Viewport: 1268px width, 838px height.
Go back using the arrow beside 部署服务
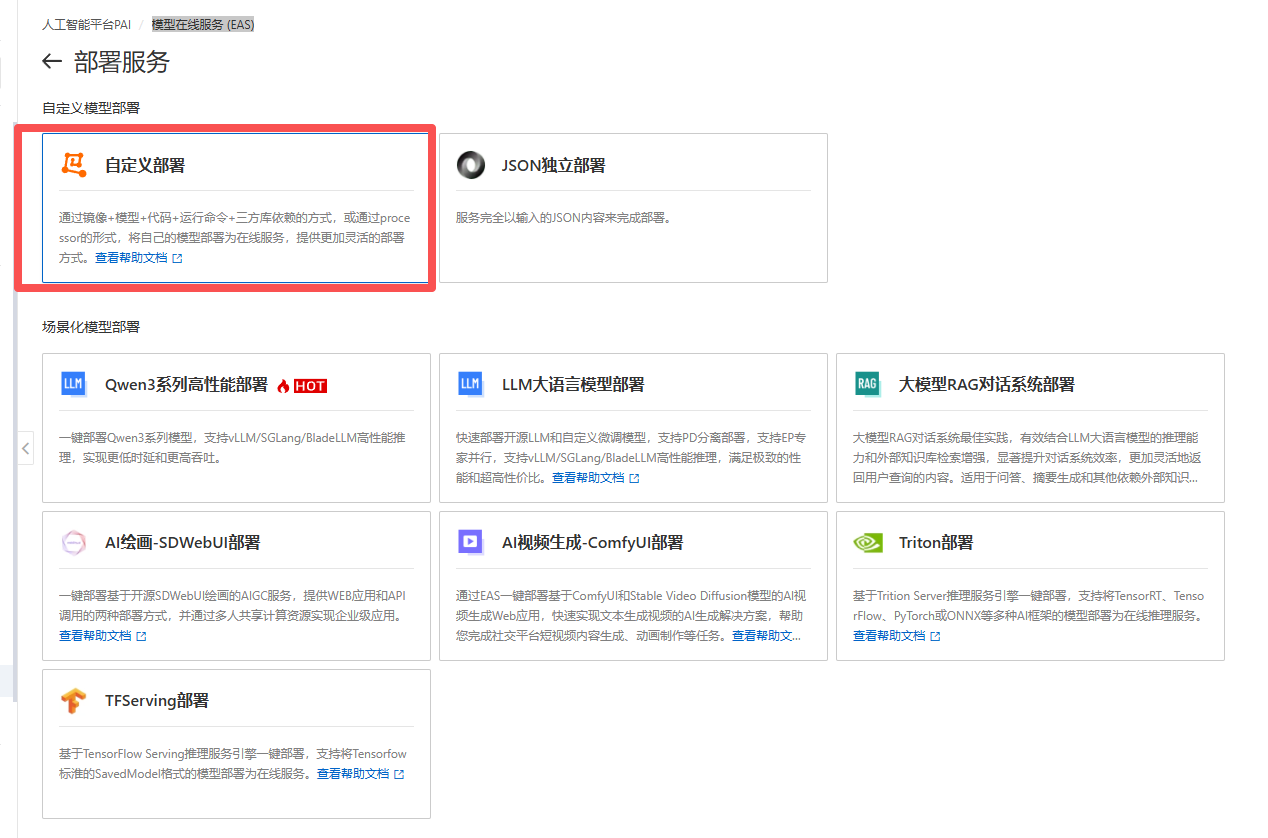(52, 62)
